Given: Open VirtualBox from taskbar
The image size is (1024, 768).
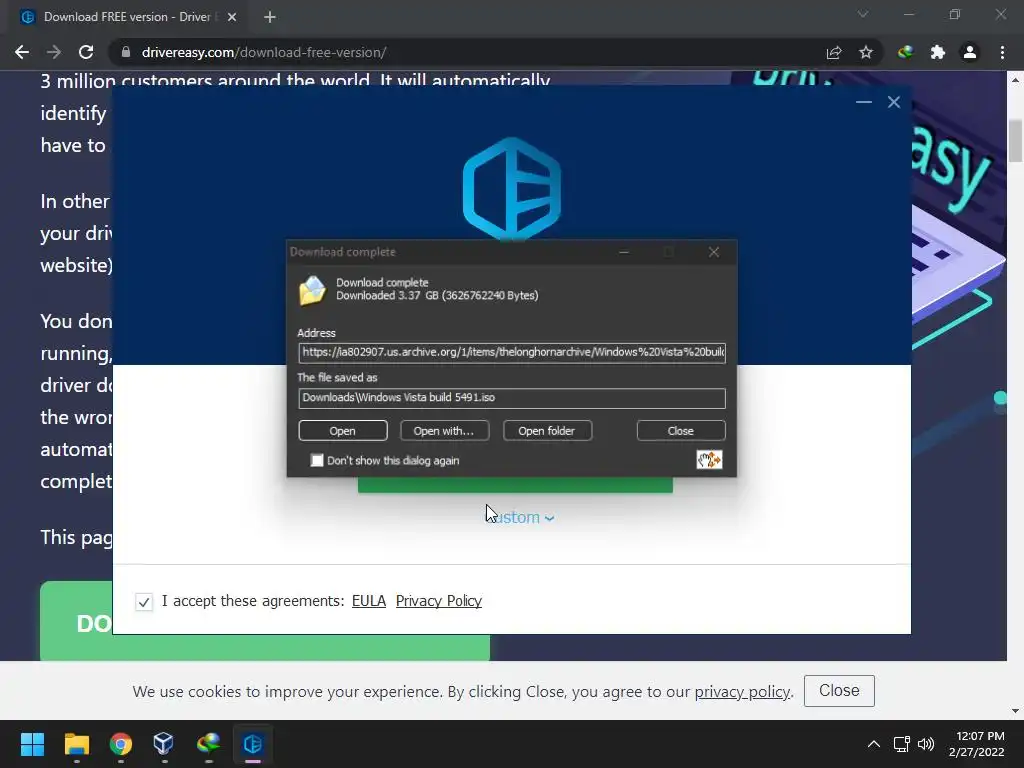Looking at the screenshot, I should click(164, 744).
